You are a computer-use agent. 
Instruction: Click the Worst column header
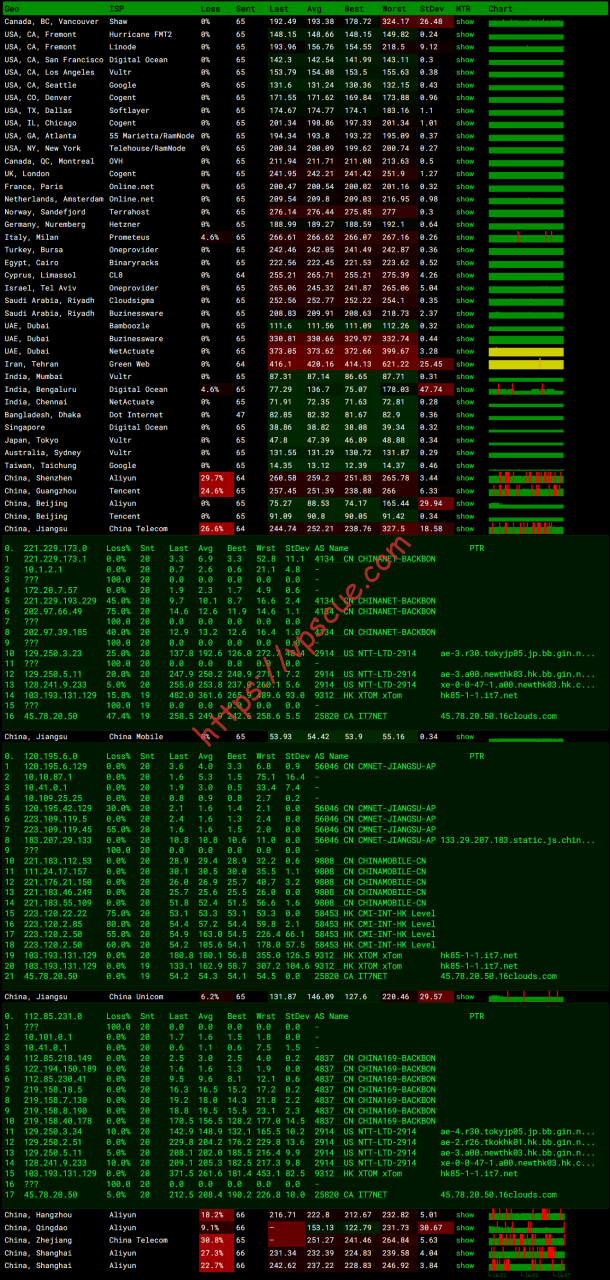393,8
